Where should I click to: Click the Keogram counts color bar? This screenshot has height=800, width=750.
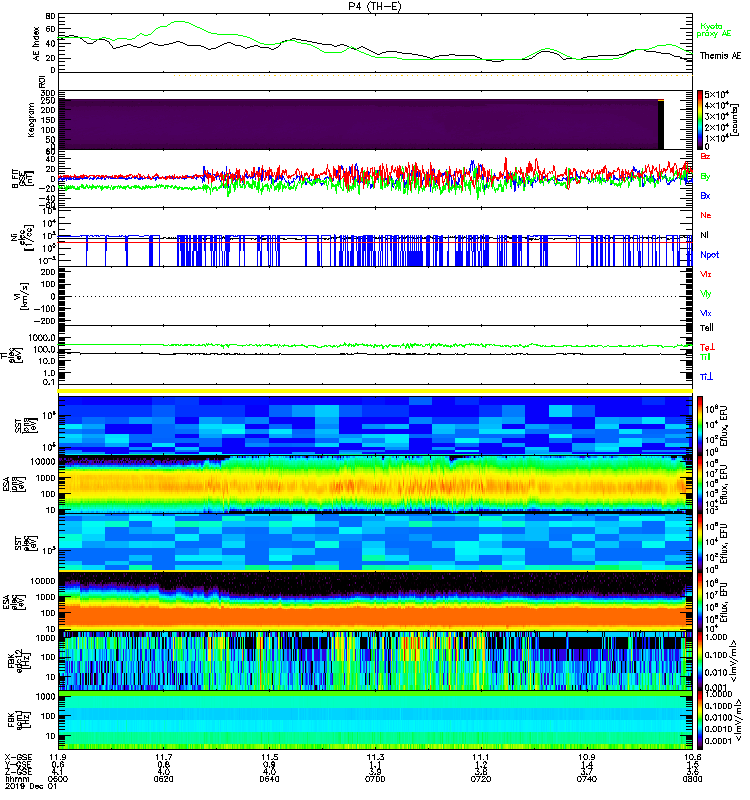[x=701, y=120]
